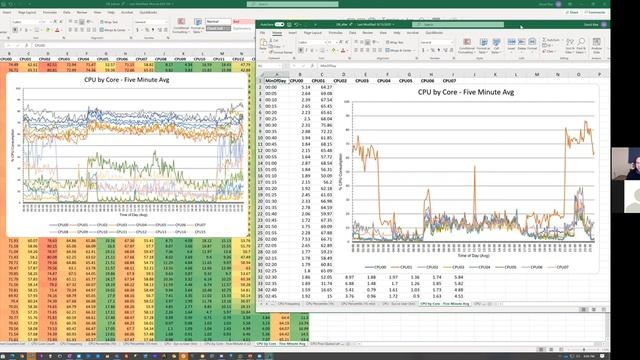The height and width of the screenshot is (360, 640).
Task: Click Merge & Center in front window
Action: point(398,50)
